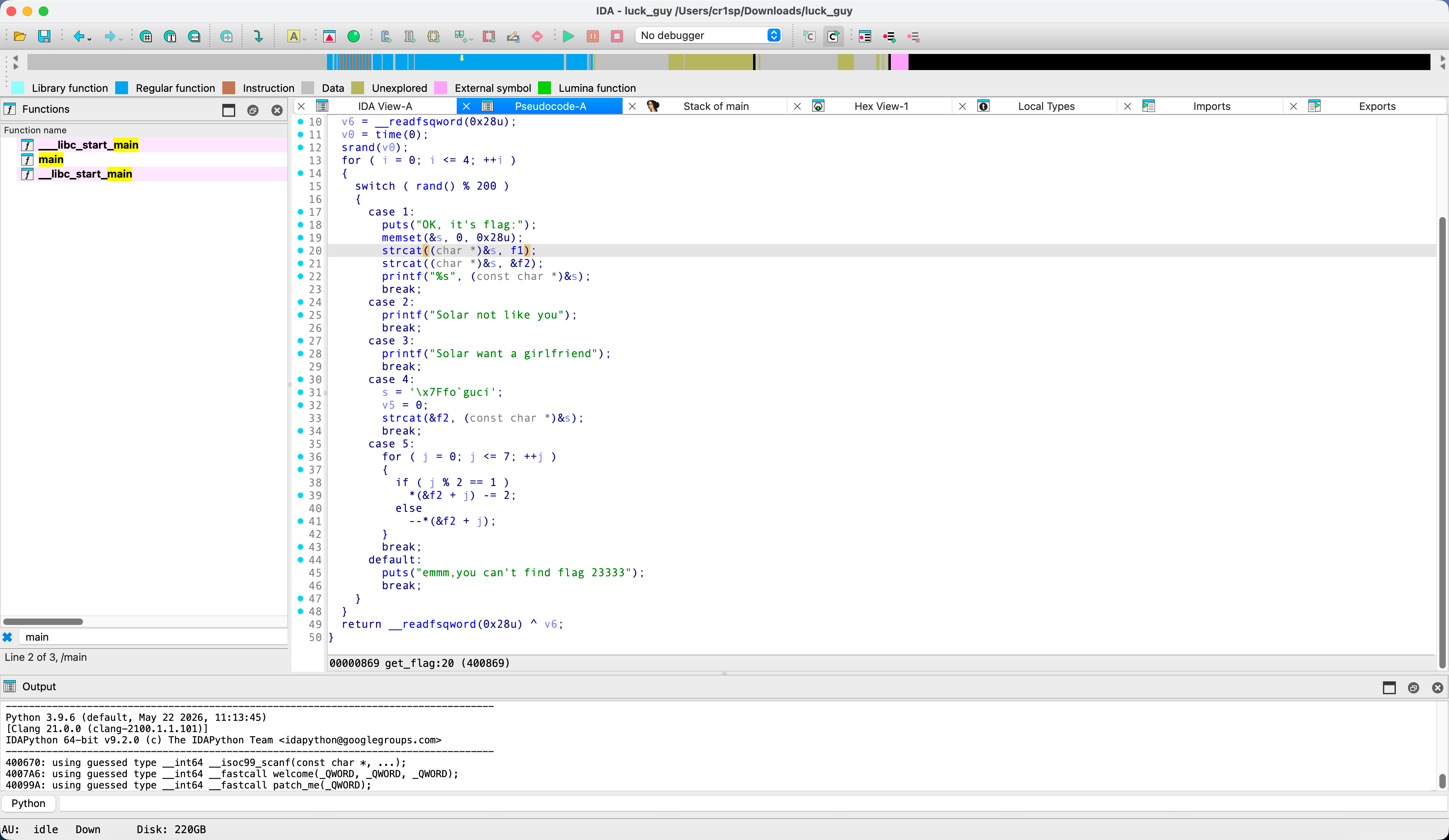Open a file with the folder icon

[x=20, y=36]
